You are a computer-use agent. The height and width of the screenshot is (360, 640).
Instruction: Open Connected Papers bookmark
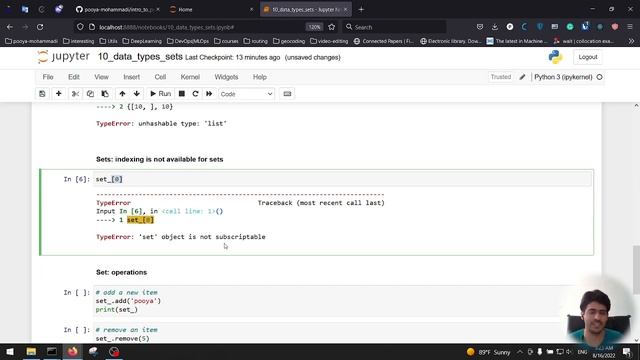[384, 41]
